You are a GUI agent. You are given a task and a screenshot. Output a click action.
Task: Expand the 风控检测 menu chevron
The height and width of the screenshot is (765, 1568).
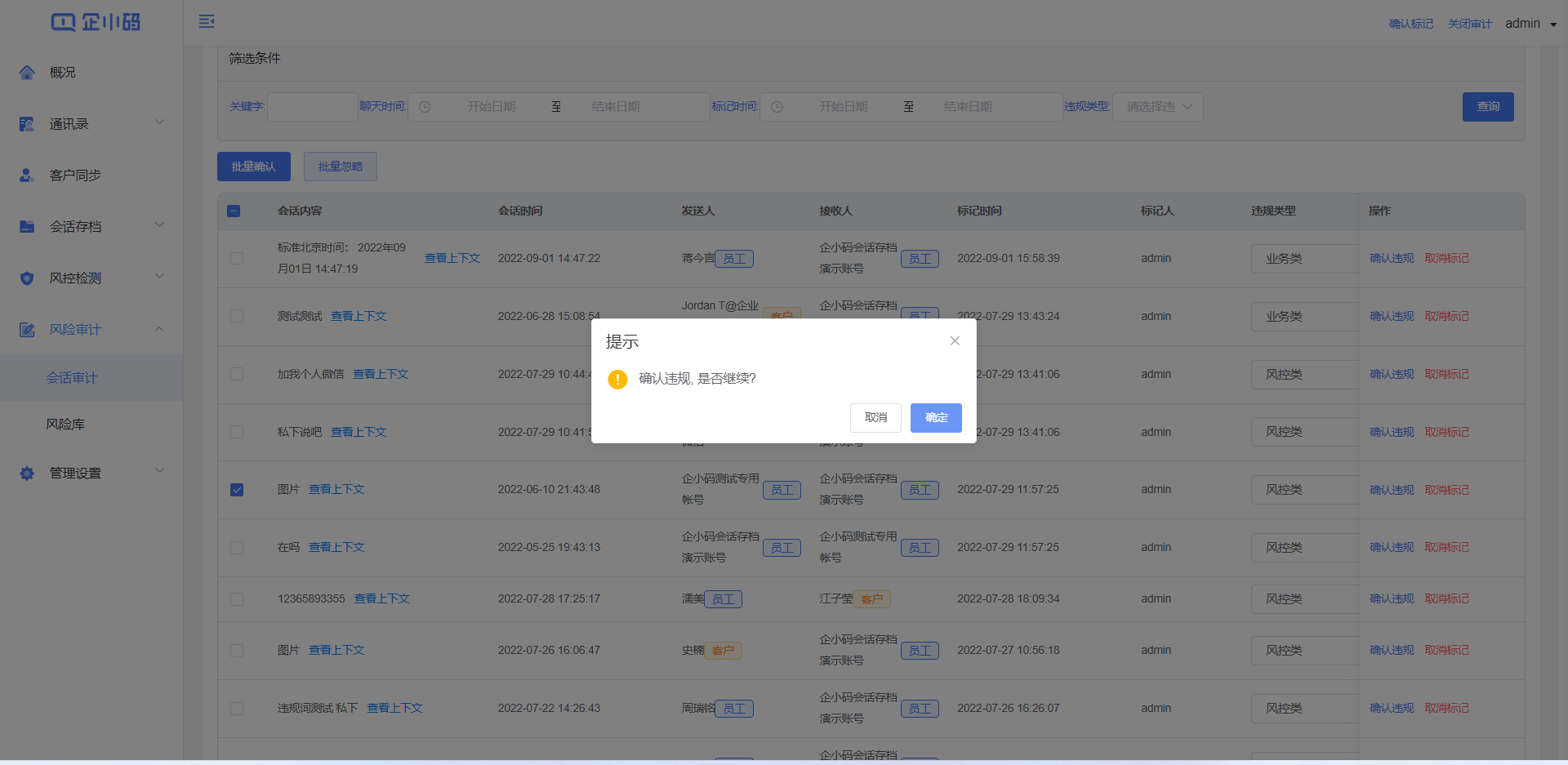tap(160, 277)
